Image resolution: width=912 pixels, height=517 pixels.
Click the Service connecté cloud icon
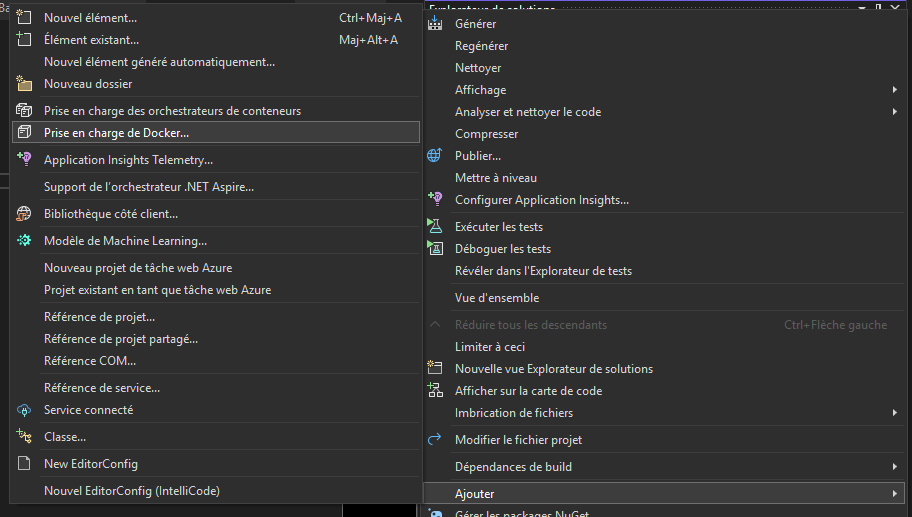(24, 410)
